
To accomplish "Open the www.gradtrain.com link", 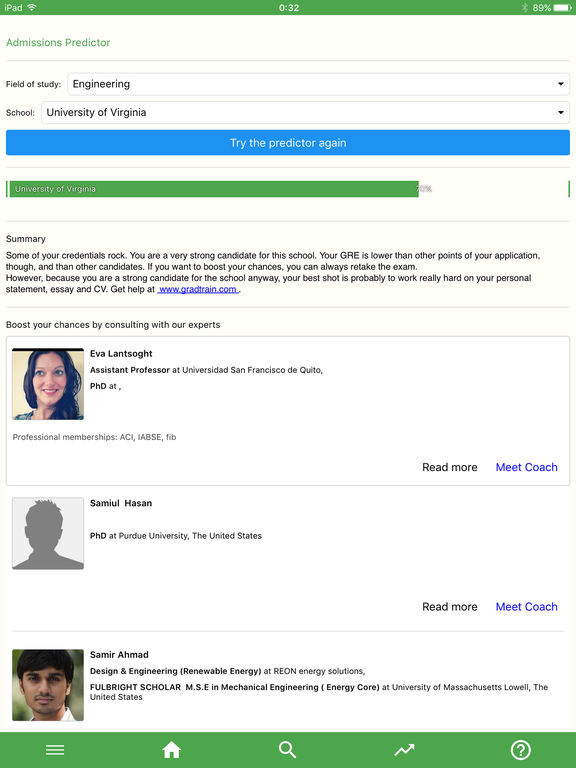I will 198,289.
